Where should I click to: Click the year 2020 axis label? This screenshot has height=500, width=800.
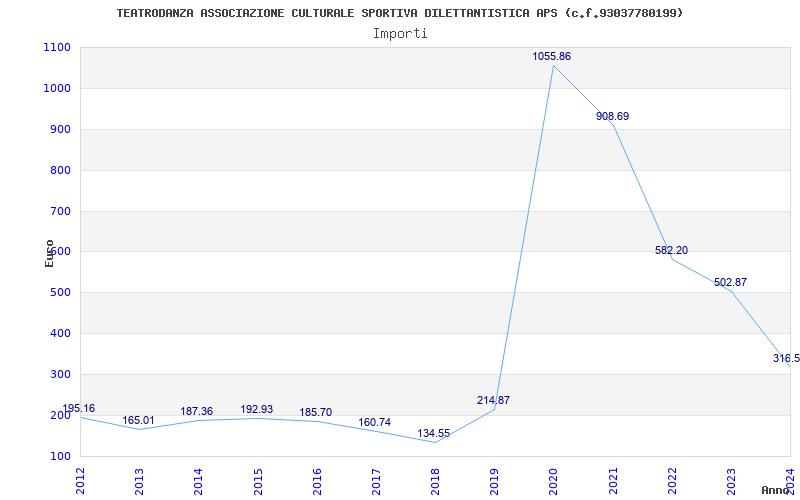coord(554,481)
